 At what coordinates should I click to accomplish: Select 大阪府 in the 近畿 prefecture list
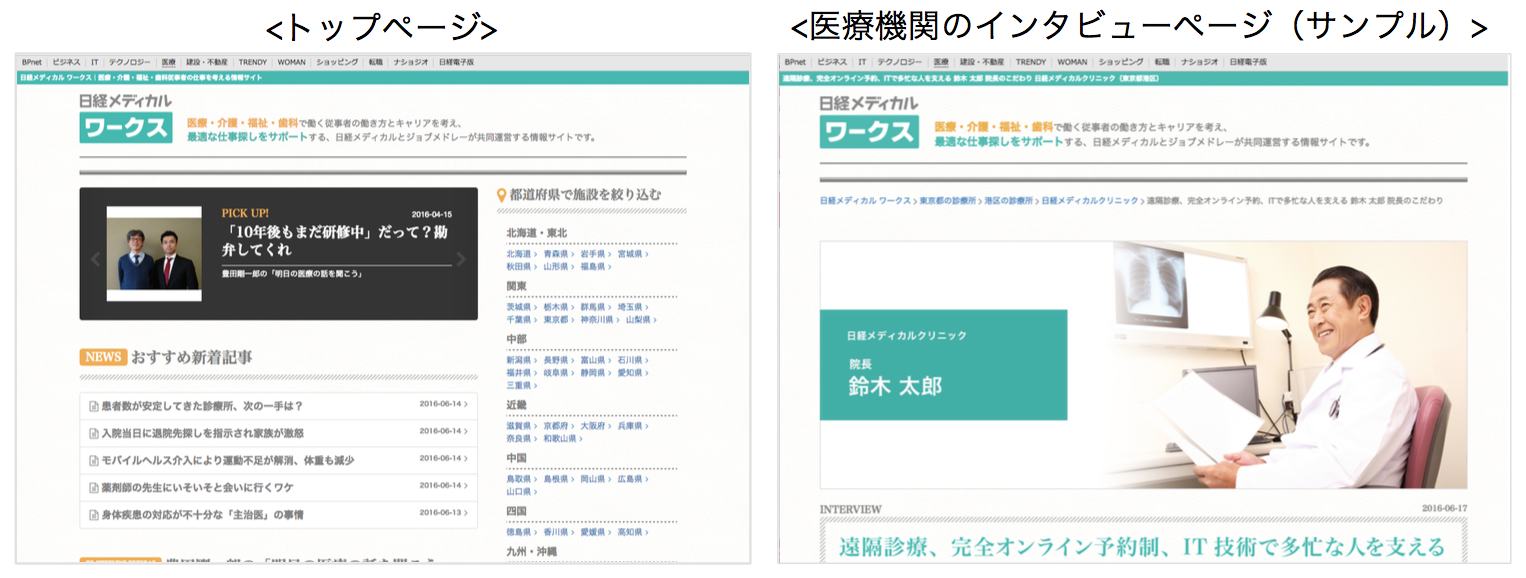(596, 426)
